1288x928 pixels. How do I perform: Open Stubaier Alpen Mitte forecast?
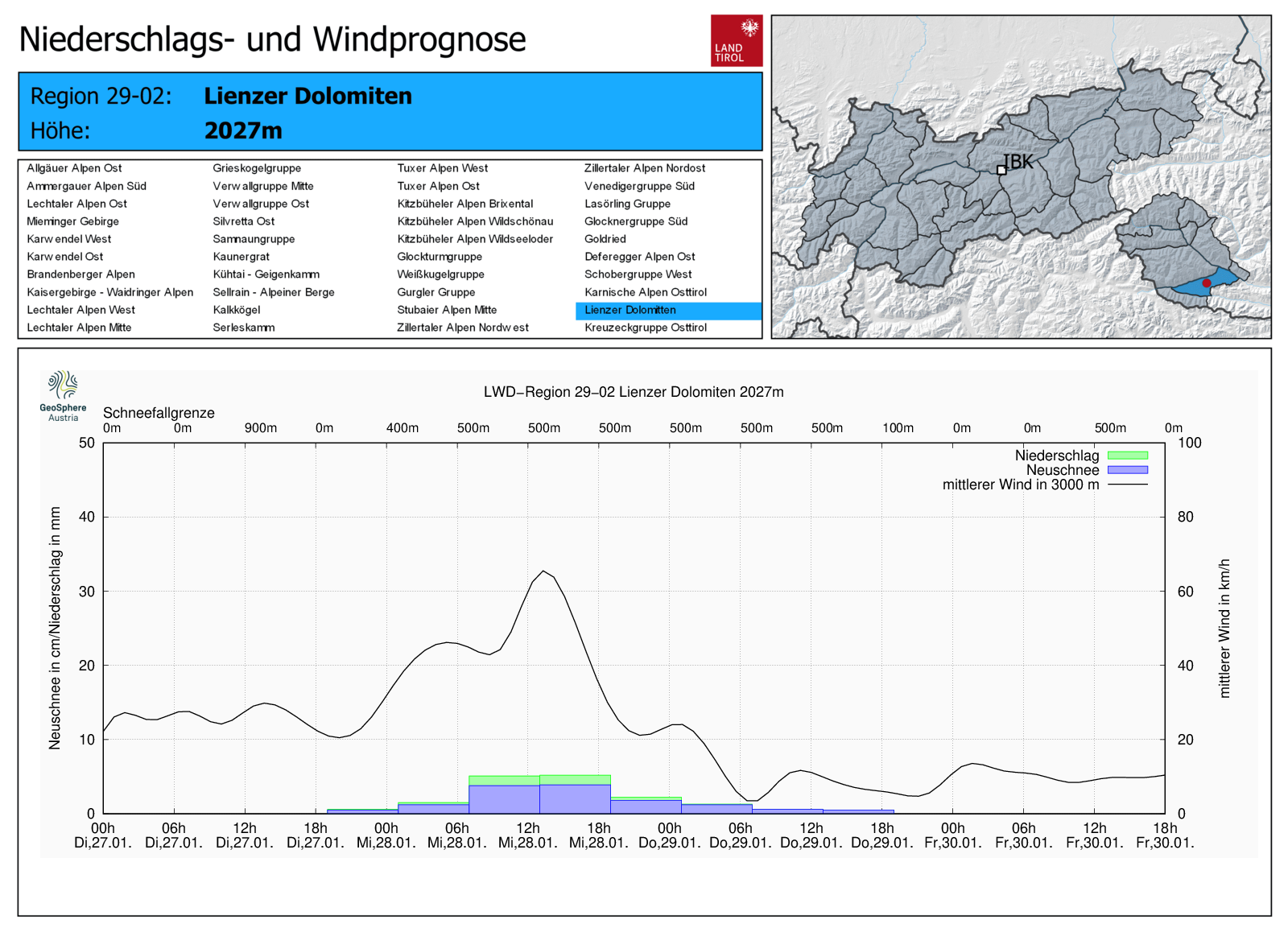point(447,310)
